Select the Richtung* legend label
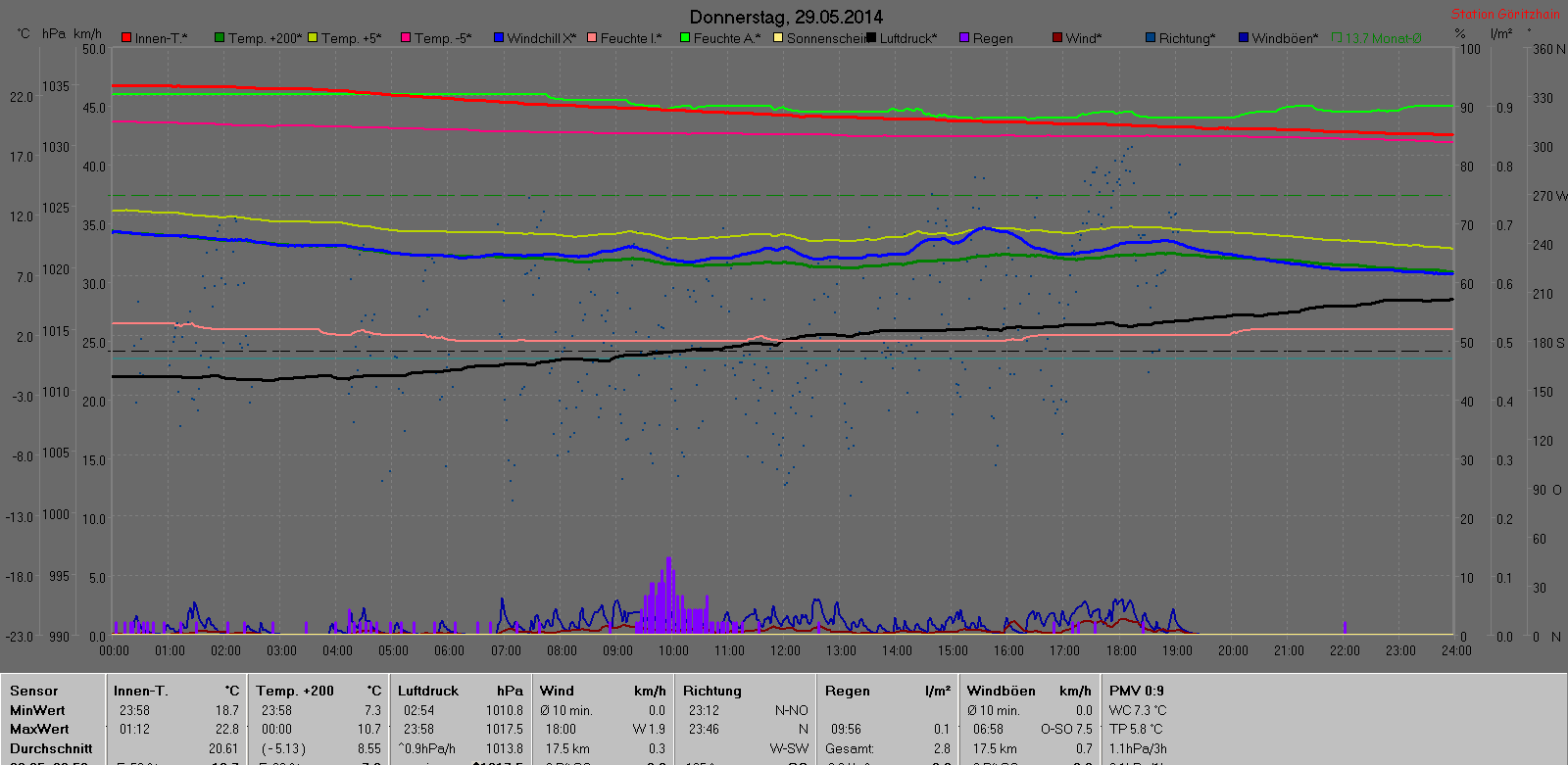Image resolution: width=1568 pixels, height=765 pixels. click(x=1188, y=38)
